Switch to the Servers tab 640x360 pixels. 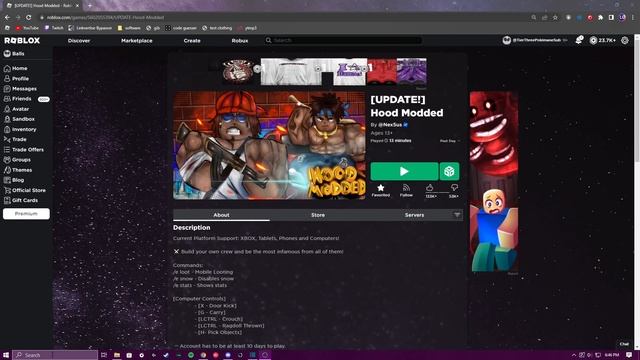pyautogui.click(x=414, y=215)
